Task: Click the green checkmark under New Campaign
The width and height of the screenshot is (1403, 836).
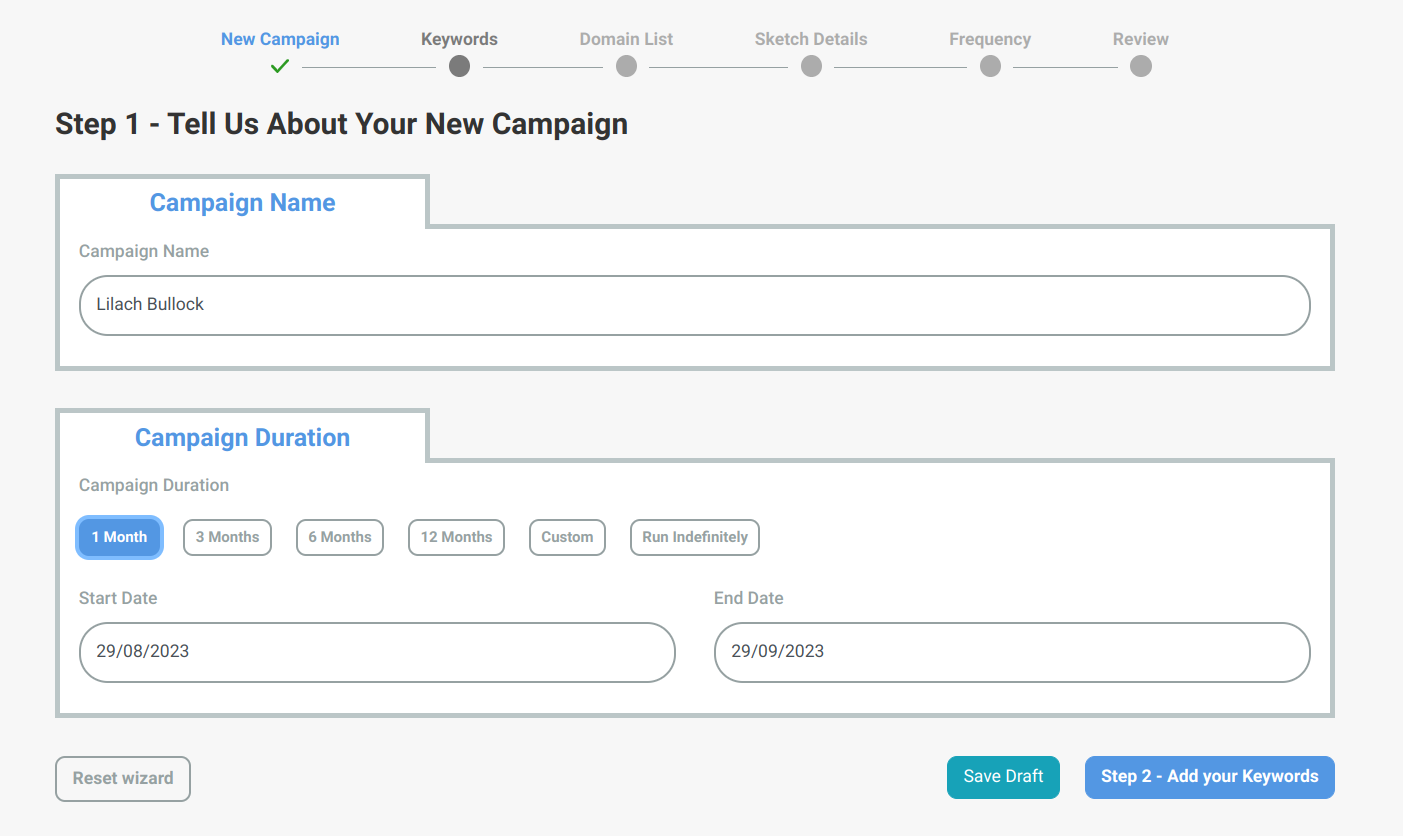Action: click(x=280, y=67)
